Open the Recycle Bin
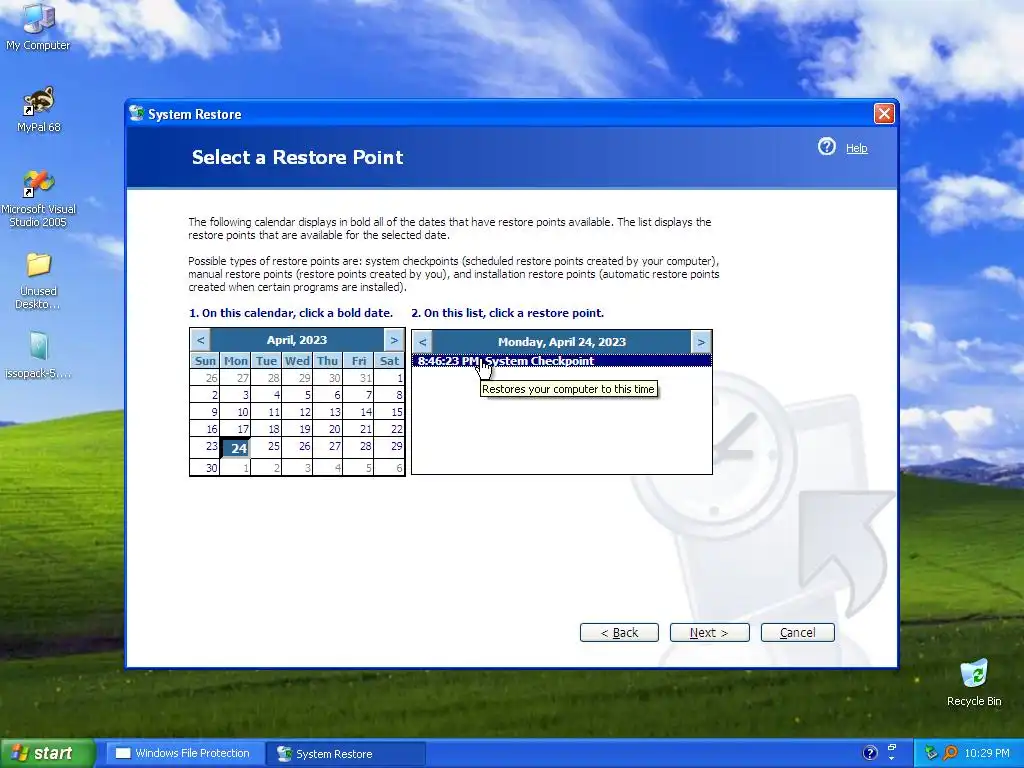The image size is (1024, 768). [974, 682]
